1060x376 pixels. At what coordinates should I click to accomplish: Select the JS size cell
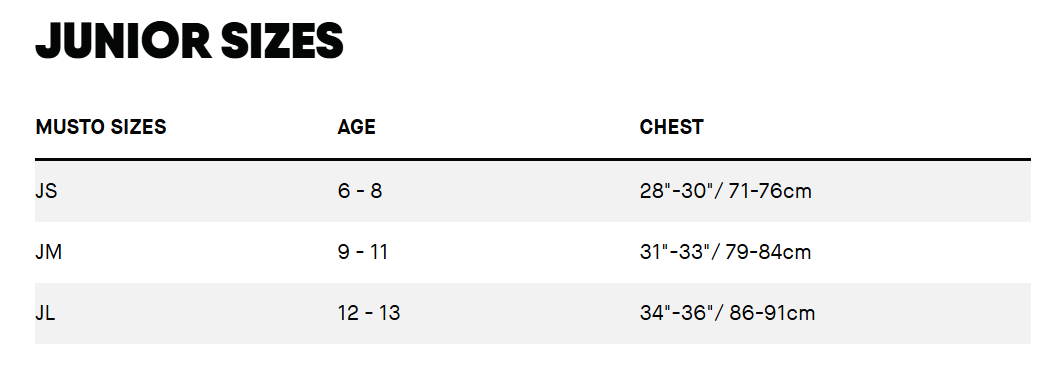click(46, 191)
